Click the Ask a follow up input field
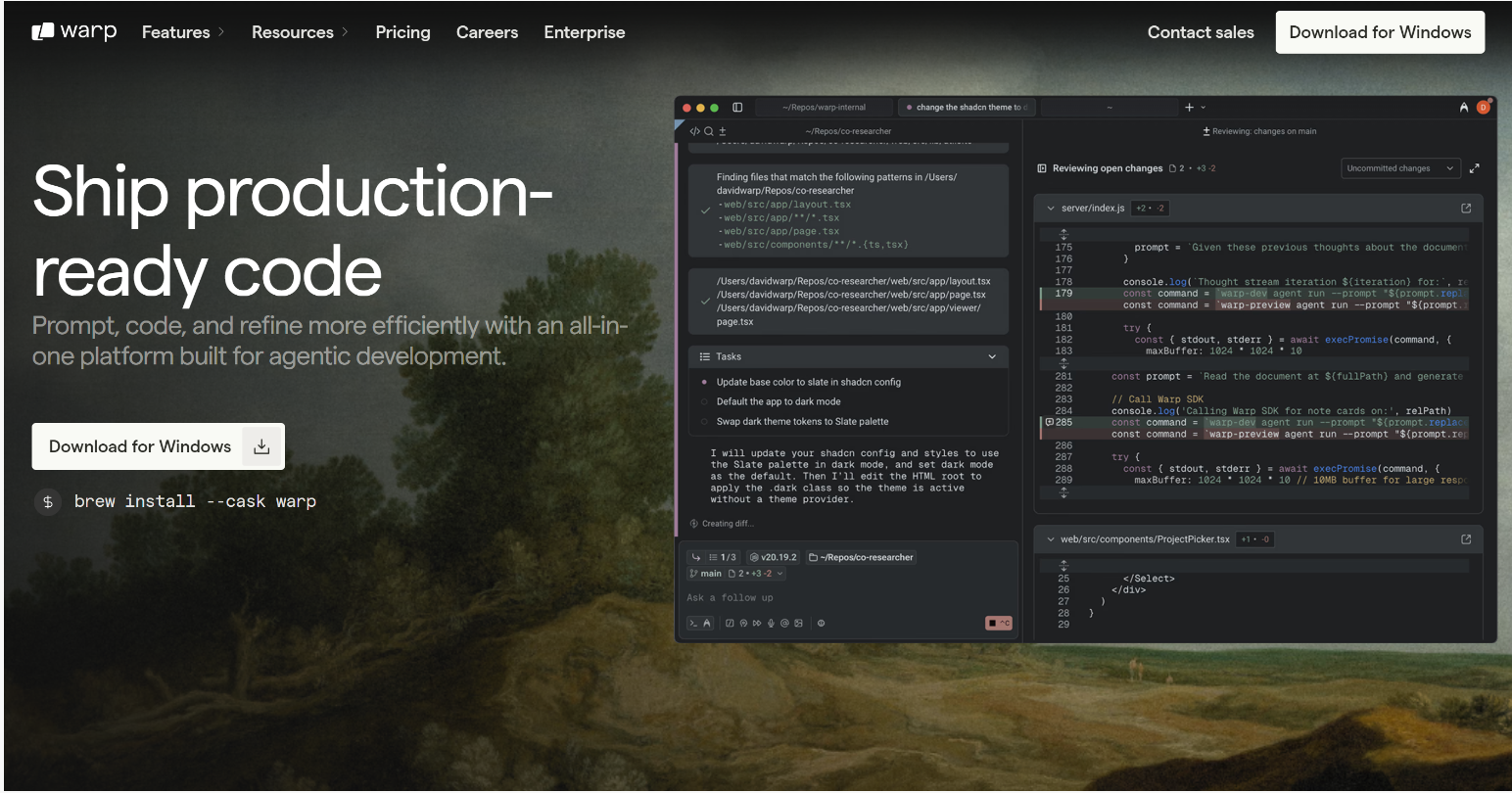 848,597
